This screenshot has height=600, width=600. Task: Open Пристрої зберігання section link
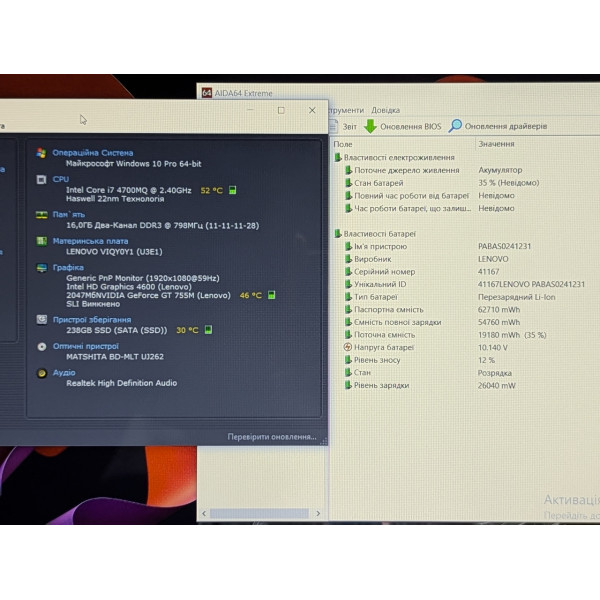pos(92,320)
